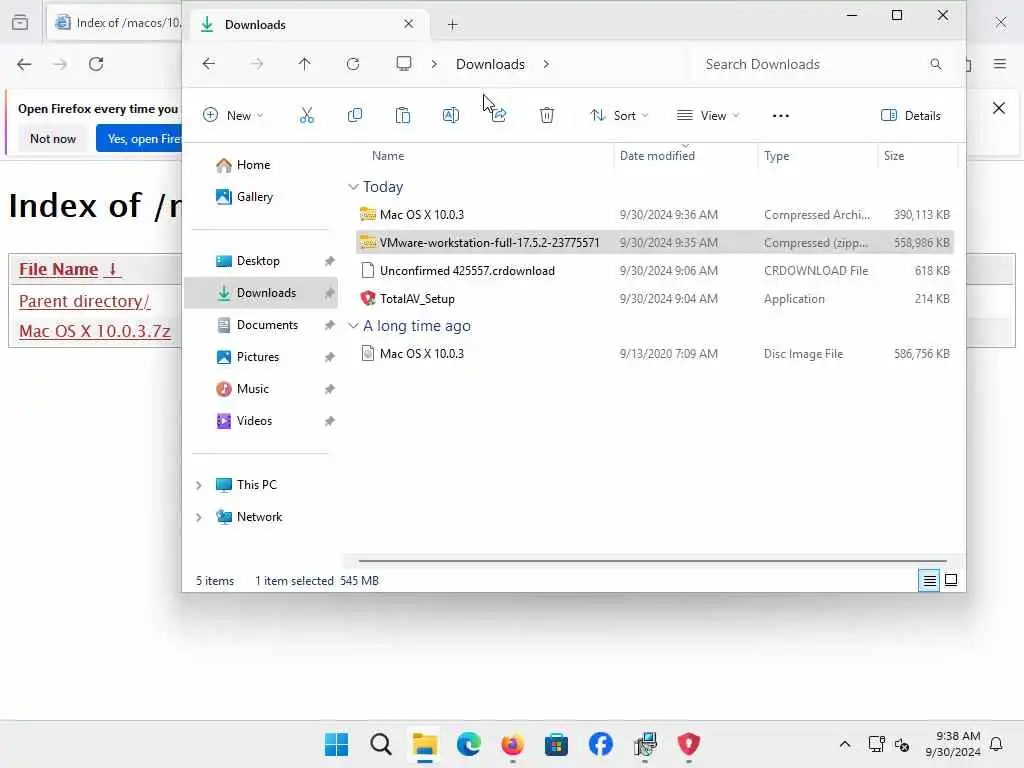Select Mac OS X 10.0.3 disc image file

654,354
